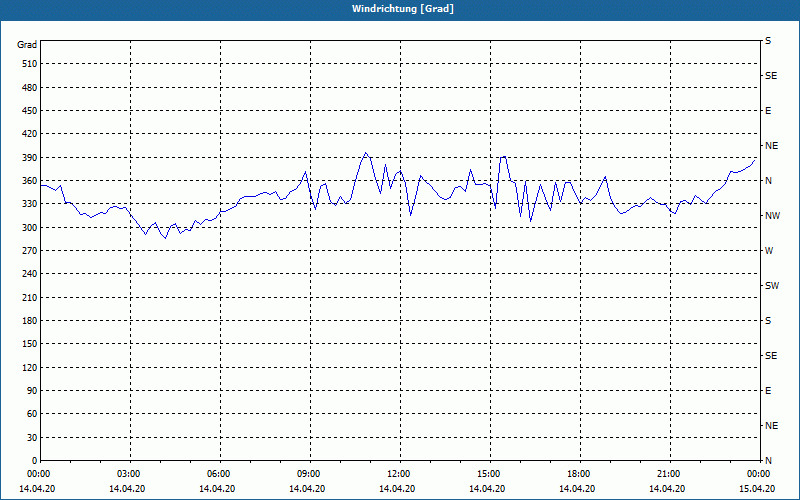The image size is (800, 500).
Task: Click the N compass label on the 360 gridline
Action: (x=768, y=181)
